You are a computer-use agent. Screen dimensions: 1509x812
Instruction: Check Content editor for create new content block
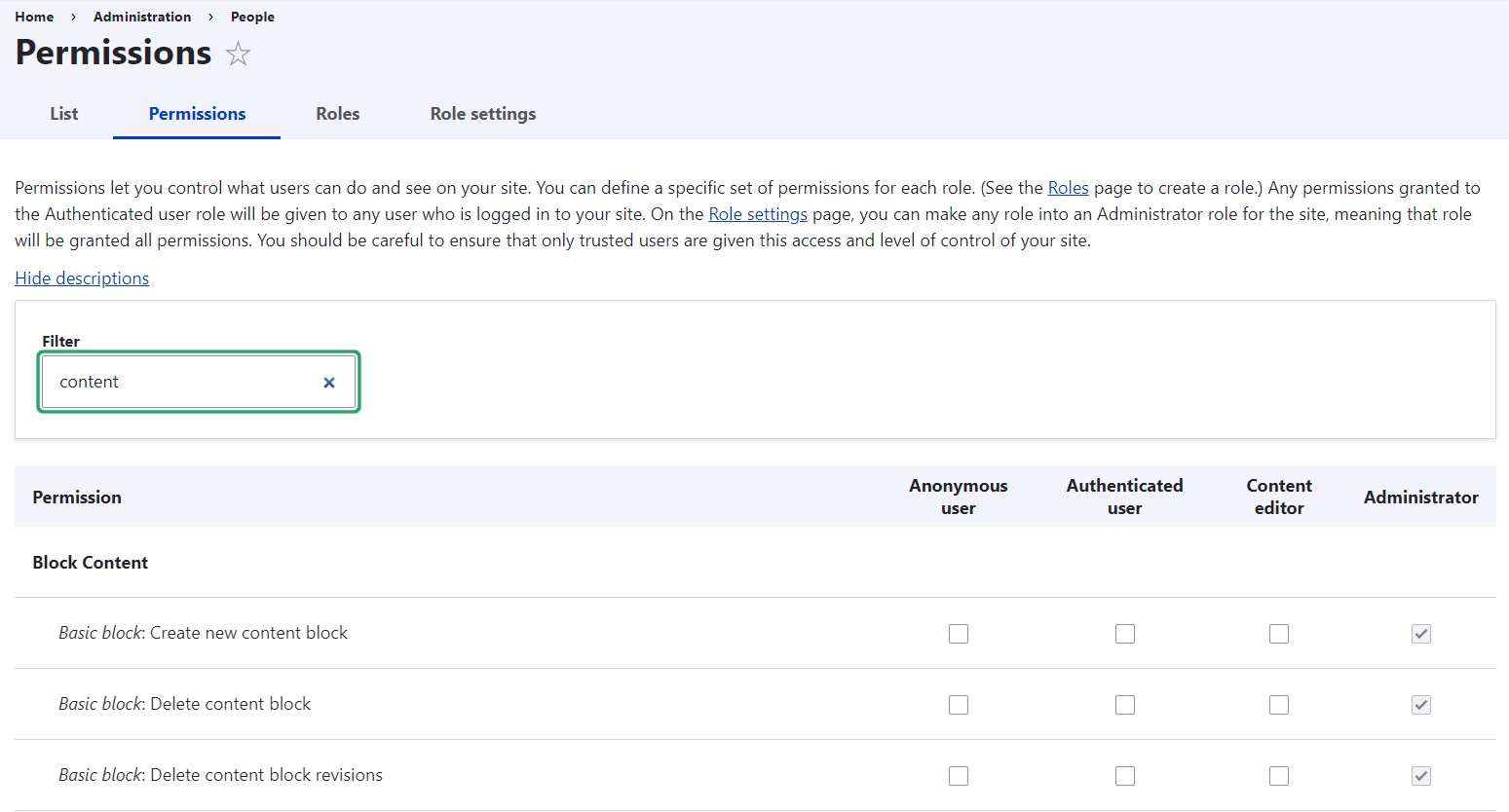(1279, 633)
